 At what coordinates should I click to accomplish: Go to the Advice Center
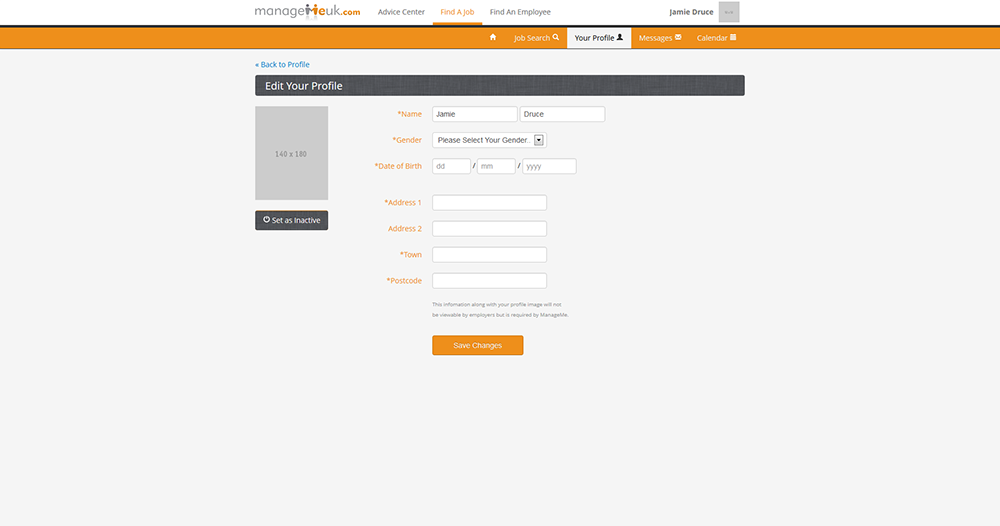click(x=401, y=12)
